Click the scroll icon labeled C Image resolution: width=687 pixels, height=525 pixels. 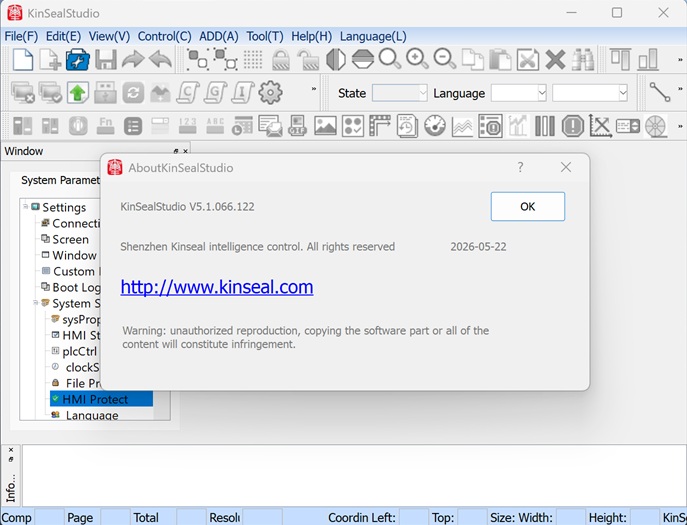pyautogui.click(x=188, y=92)
